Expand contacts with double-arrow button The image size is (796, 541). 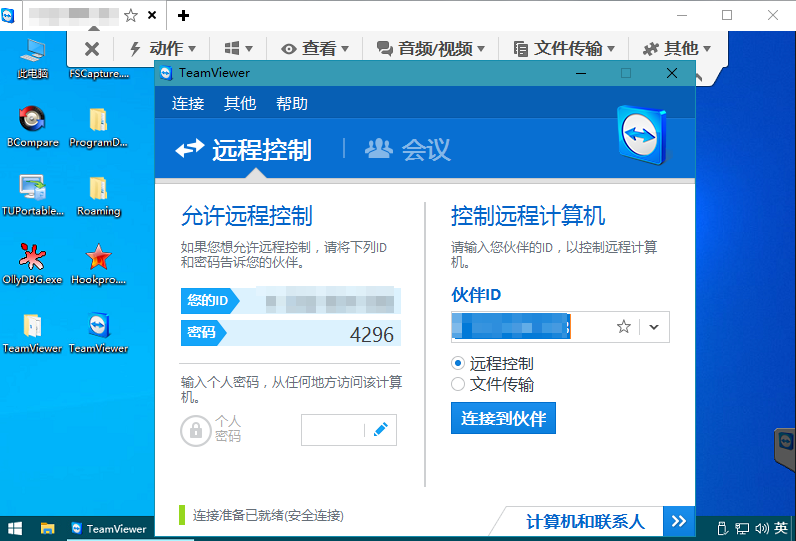(679, 521)
